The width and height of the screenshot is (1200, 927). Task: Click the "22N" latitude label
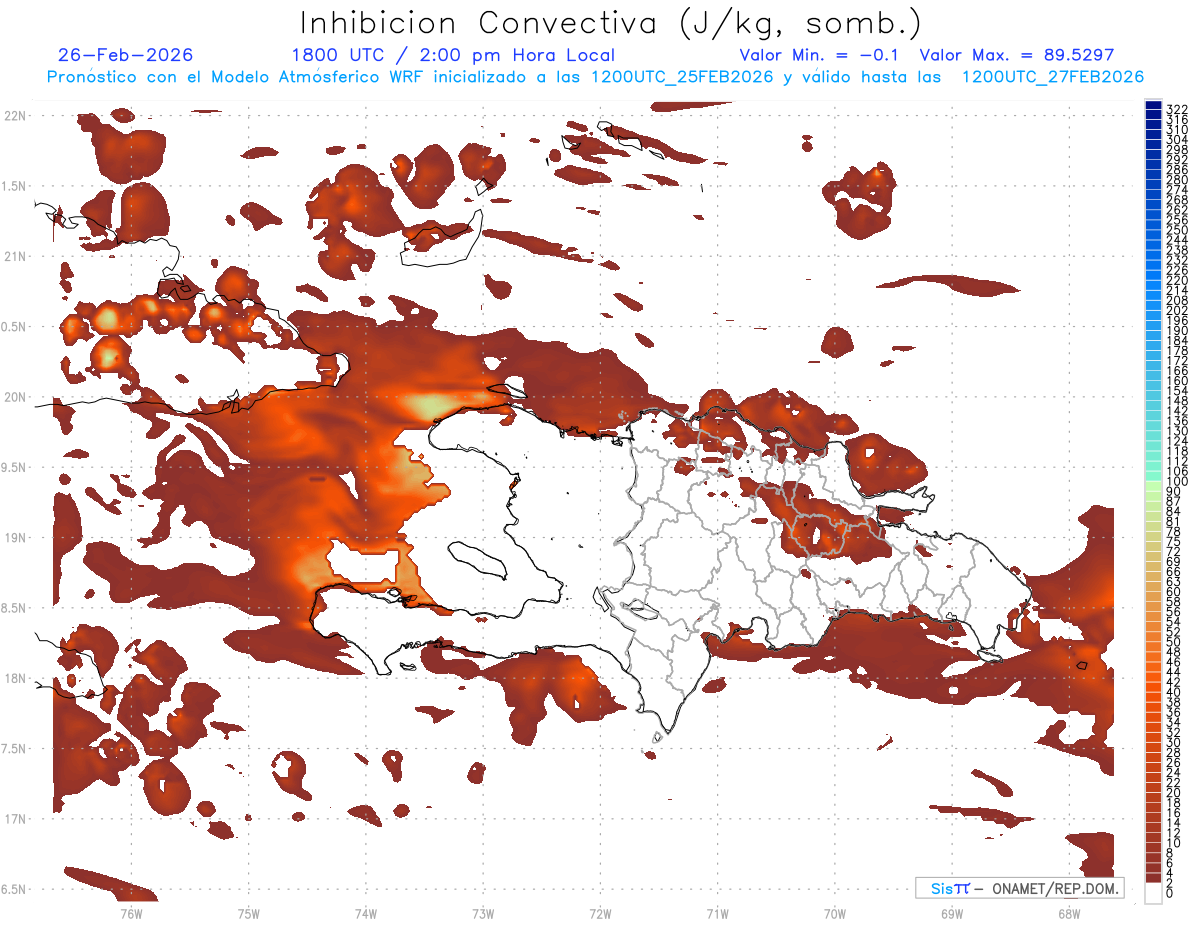[x=16, y=116]
